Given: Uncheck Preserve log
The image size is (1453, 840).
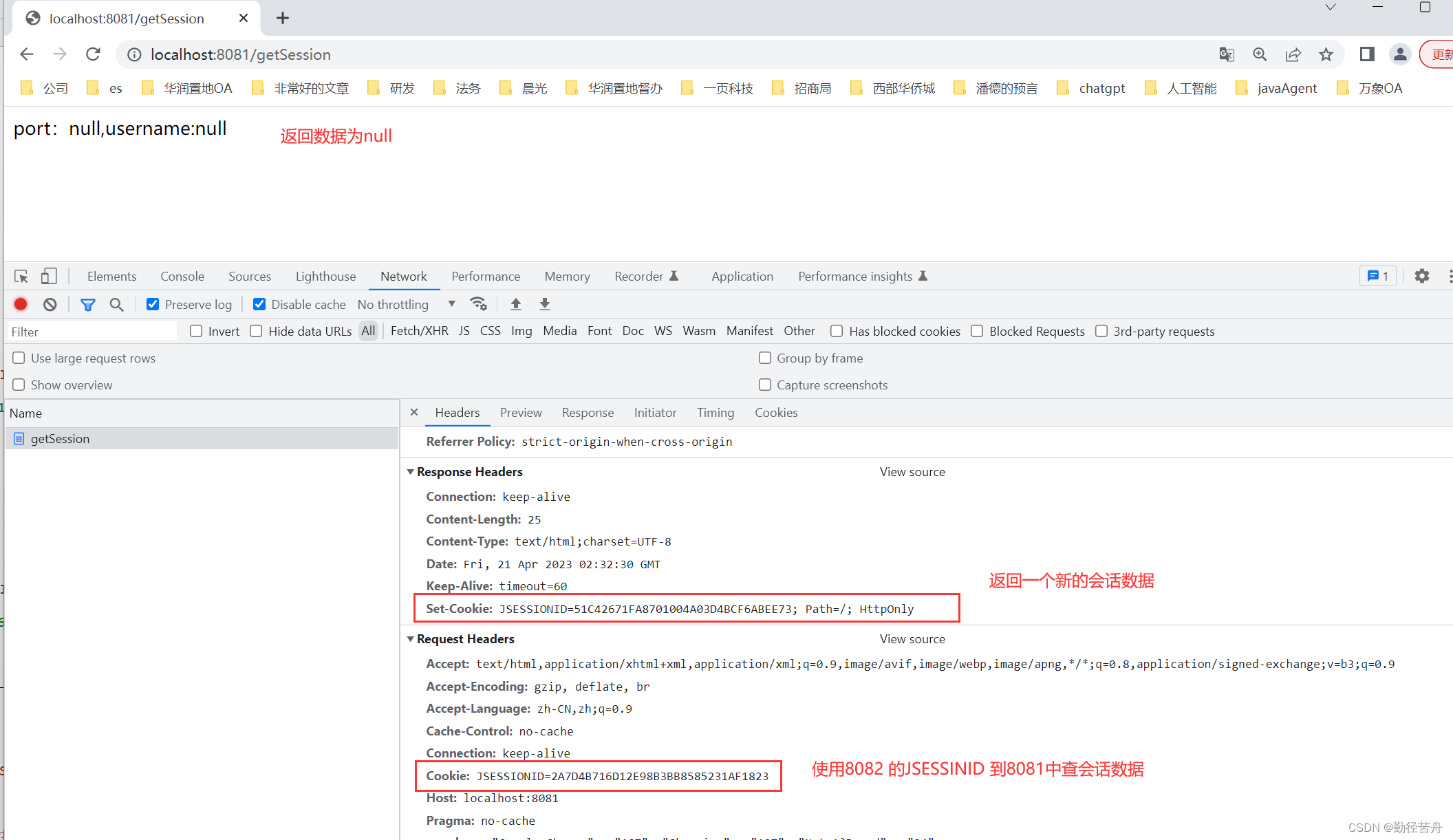Looking at the screenshot, I should coord(153,304).
